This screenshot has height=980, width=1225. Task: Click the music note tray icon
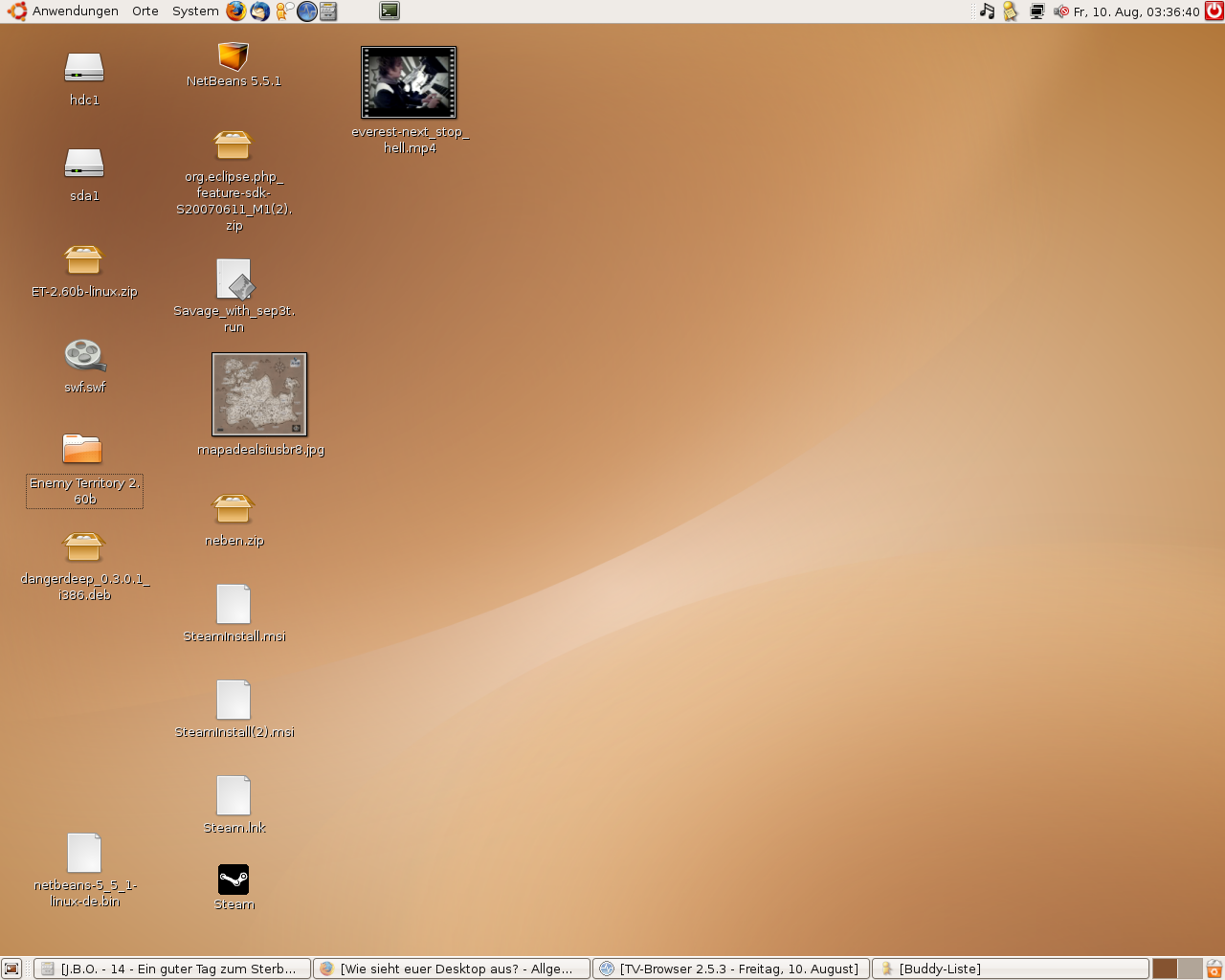pos(987,11)
